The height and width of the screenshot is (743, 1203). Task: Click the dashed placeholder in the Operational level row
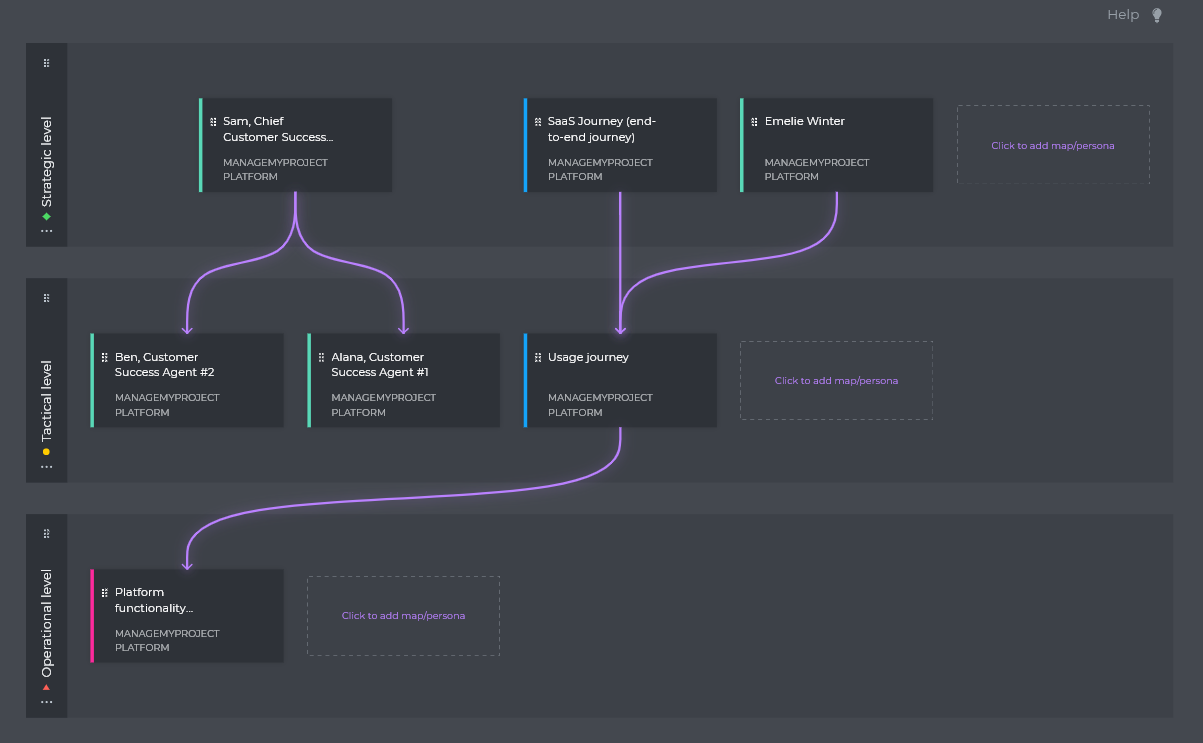tap(403, 615)
